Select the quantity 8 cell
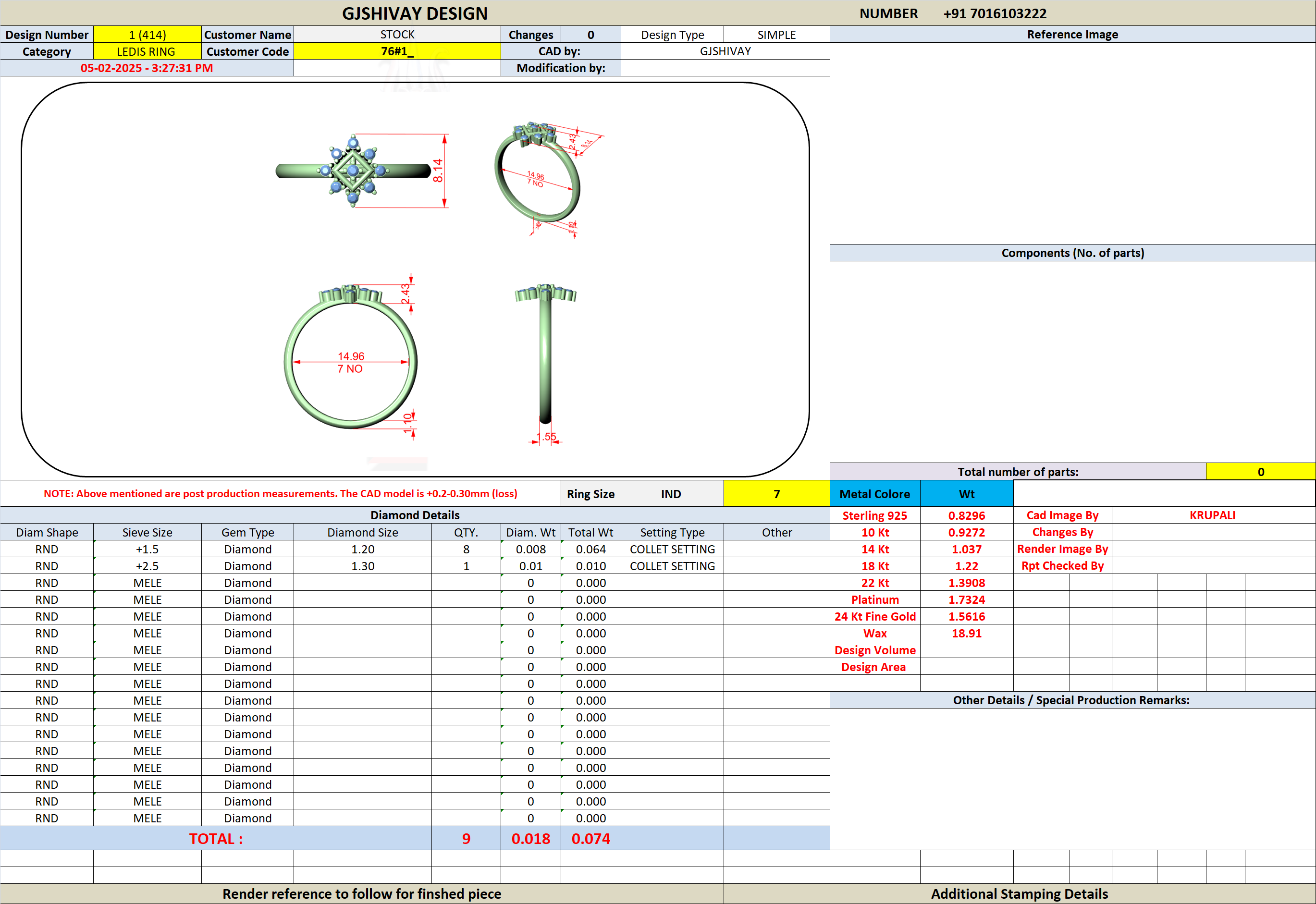The width and height of the screenshot is (1316, 904). (x=466, y=550)
